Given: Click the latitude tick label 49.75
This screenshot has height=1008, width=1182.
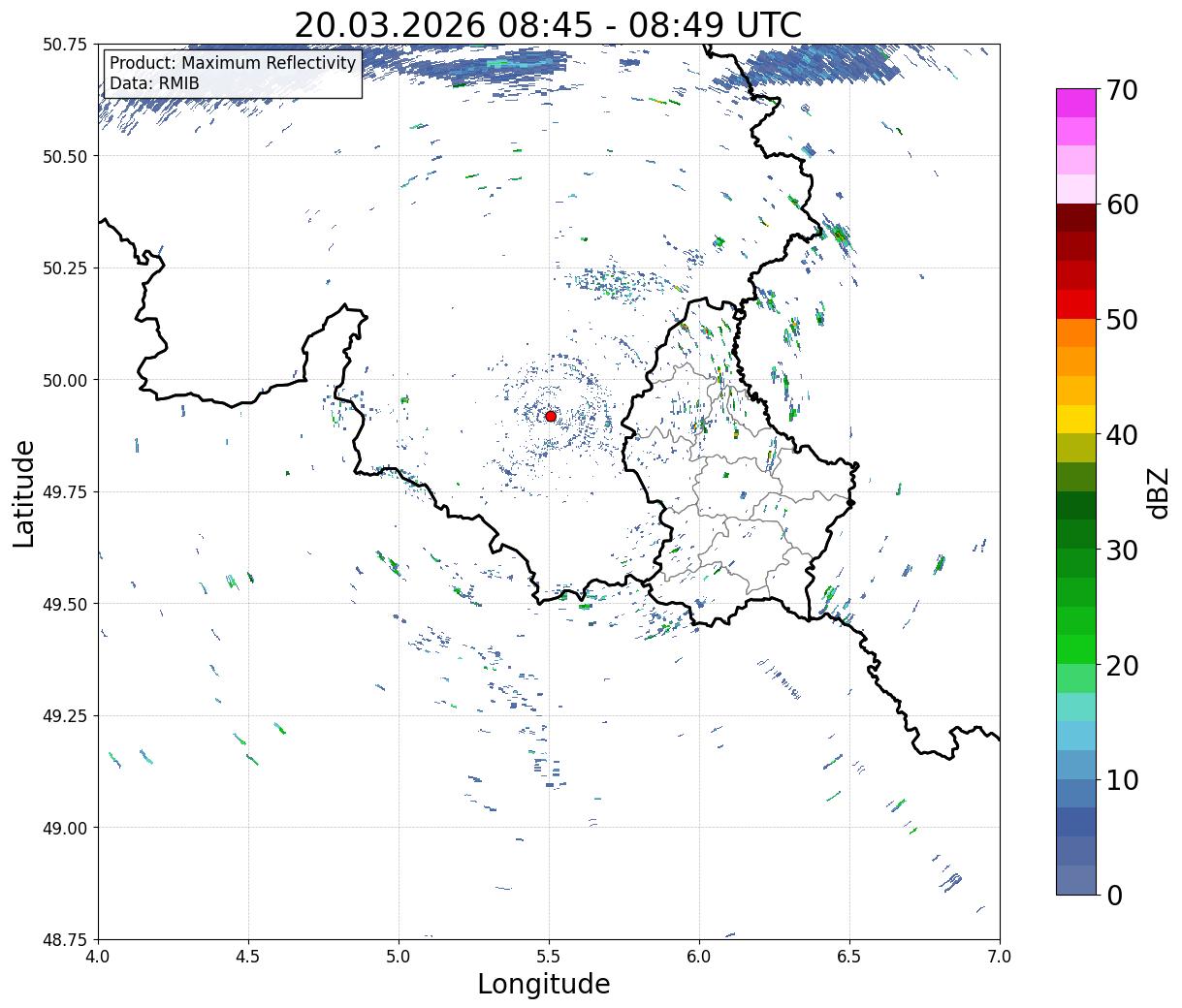Looking at the screenshot, I should (64, 492).
